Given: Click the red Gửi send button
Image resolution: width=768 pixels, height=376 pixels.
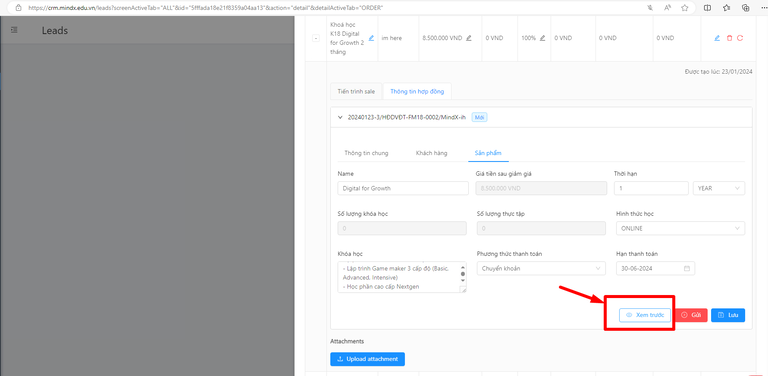Looking at the screenshot, I should 691,315.
